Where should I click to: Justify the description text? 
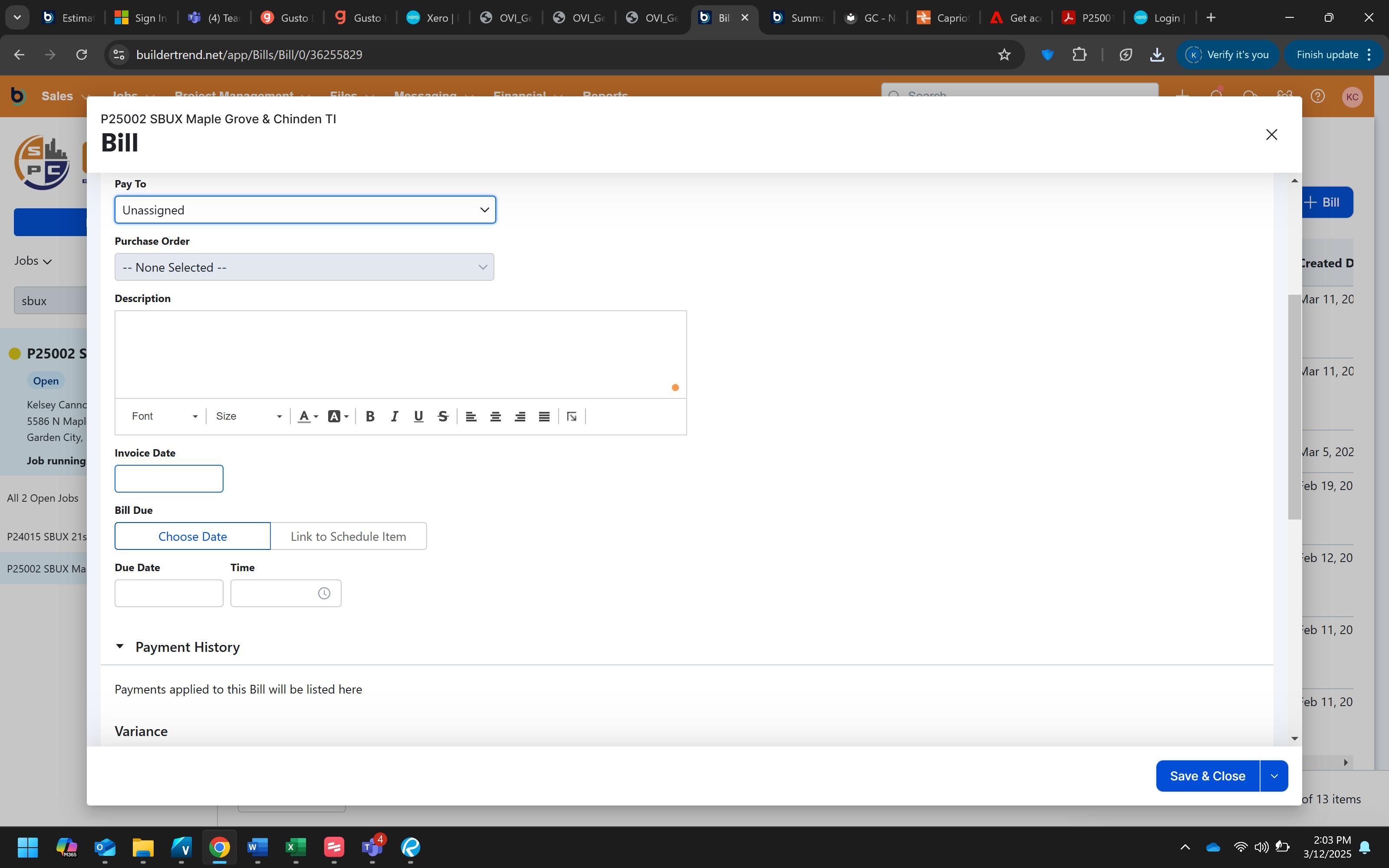(544, 417)
